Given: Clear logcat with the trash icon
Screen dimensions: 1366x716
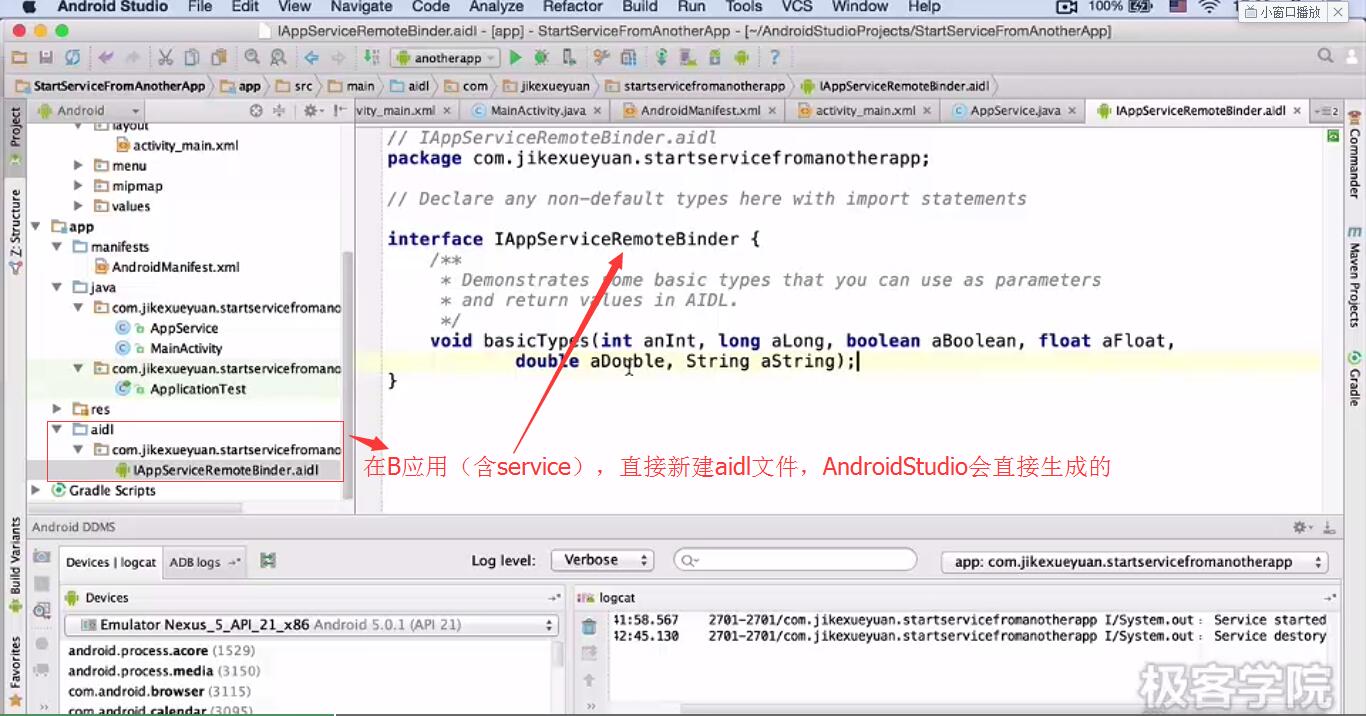Looking at the screenshot, I should (x=589, y=627).
